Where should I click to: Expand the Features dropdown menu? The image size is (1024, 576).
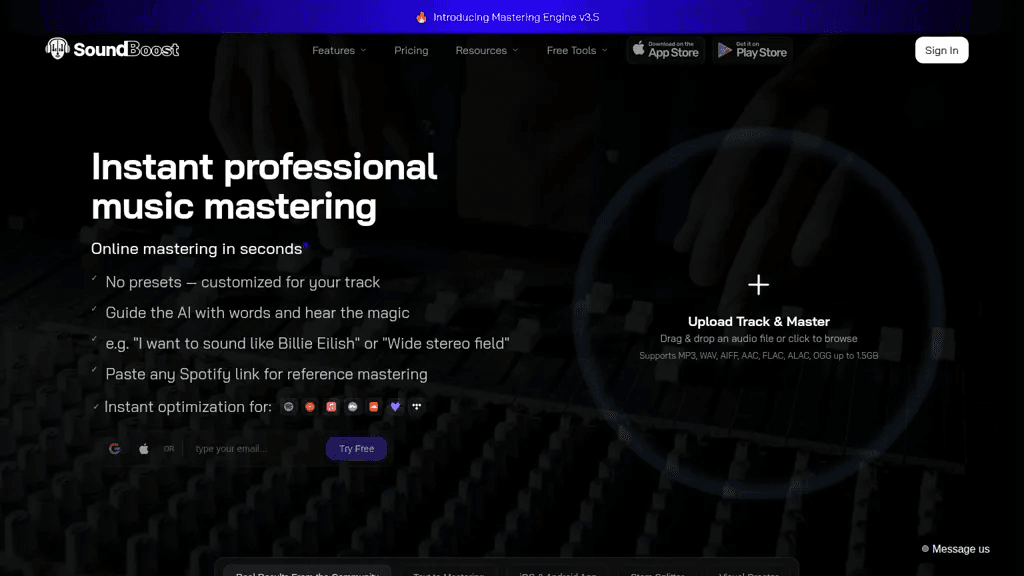339,50
